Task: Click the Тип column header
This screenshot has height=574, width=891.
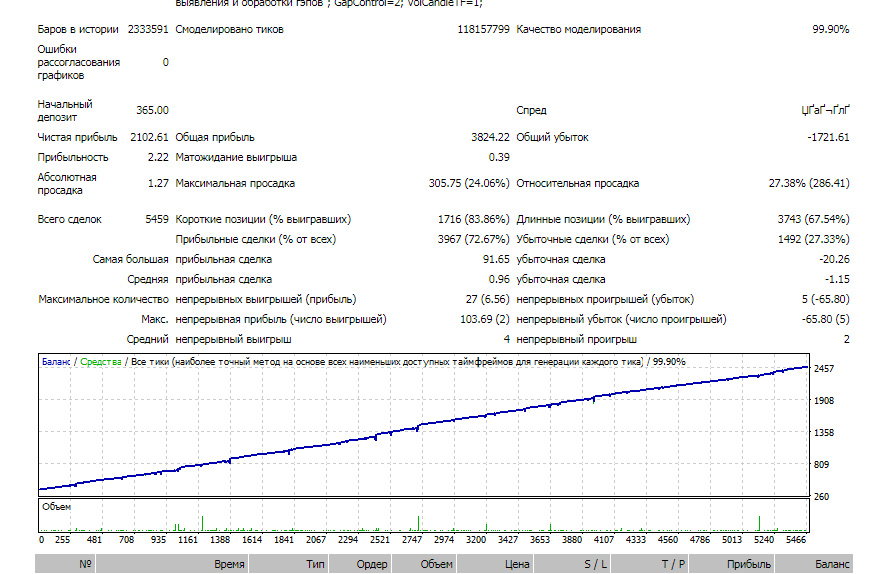Action: tap(288, 564)
